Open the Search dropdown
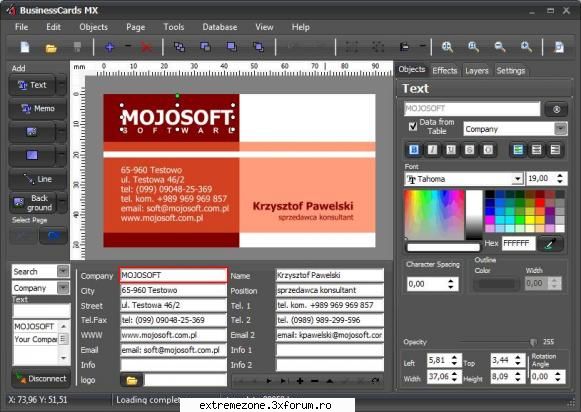This screenshot has height=412, width=581. click(x=63, y=271)
